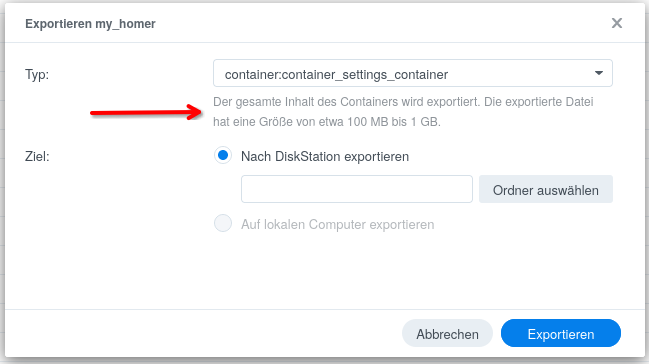This screenshot has width=649, height=364.
Task: Confirm with the blue Exportieren button
Action: pyautogui.click(x=561, y=333)
